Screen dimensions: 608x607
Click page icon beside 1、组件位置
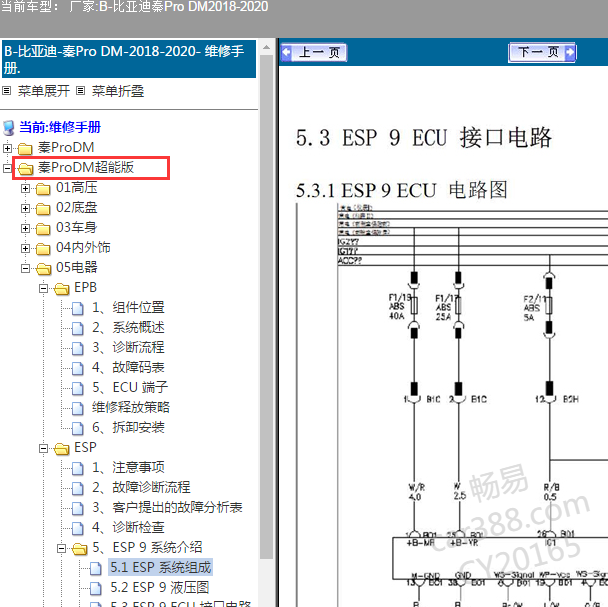point(78,308)
